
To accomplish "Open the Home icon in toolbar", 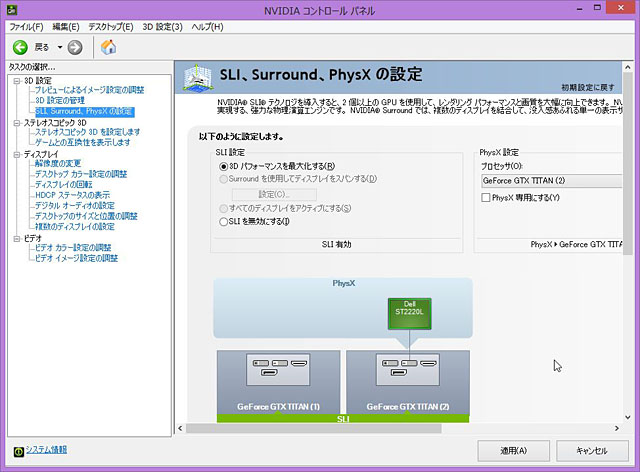I will coord(108,47).
